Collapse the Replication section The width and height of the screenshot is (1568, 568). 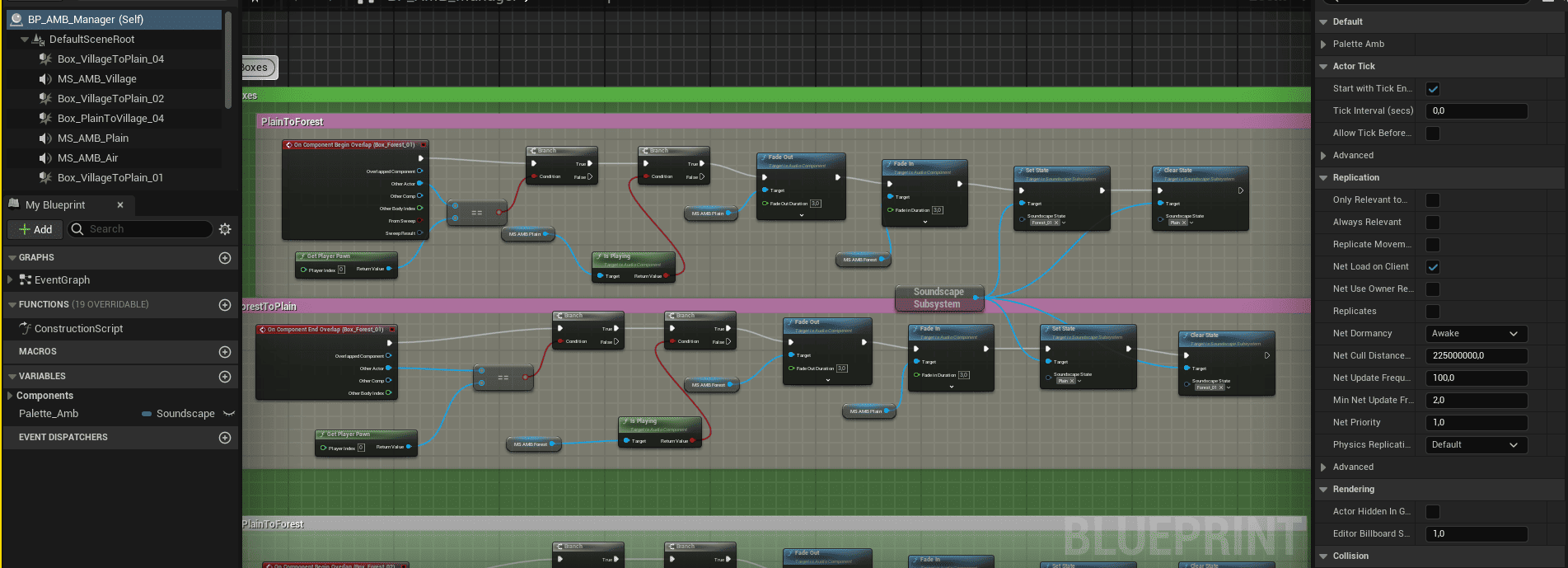[x=1323, y=178]
